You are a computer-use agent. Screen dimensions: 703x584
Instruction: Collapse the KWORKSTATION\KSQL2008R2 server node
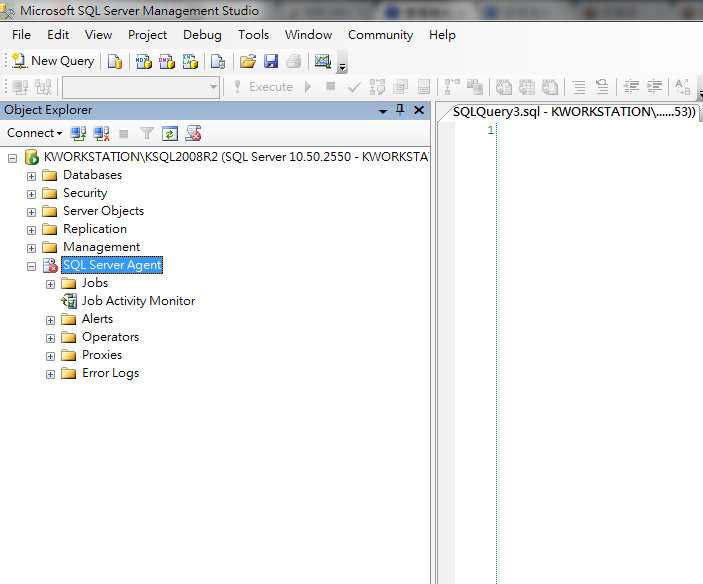point(13,158)
